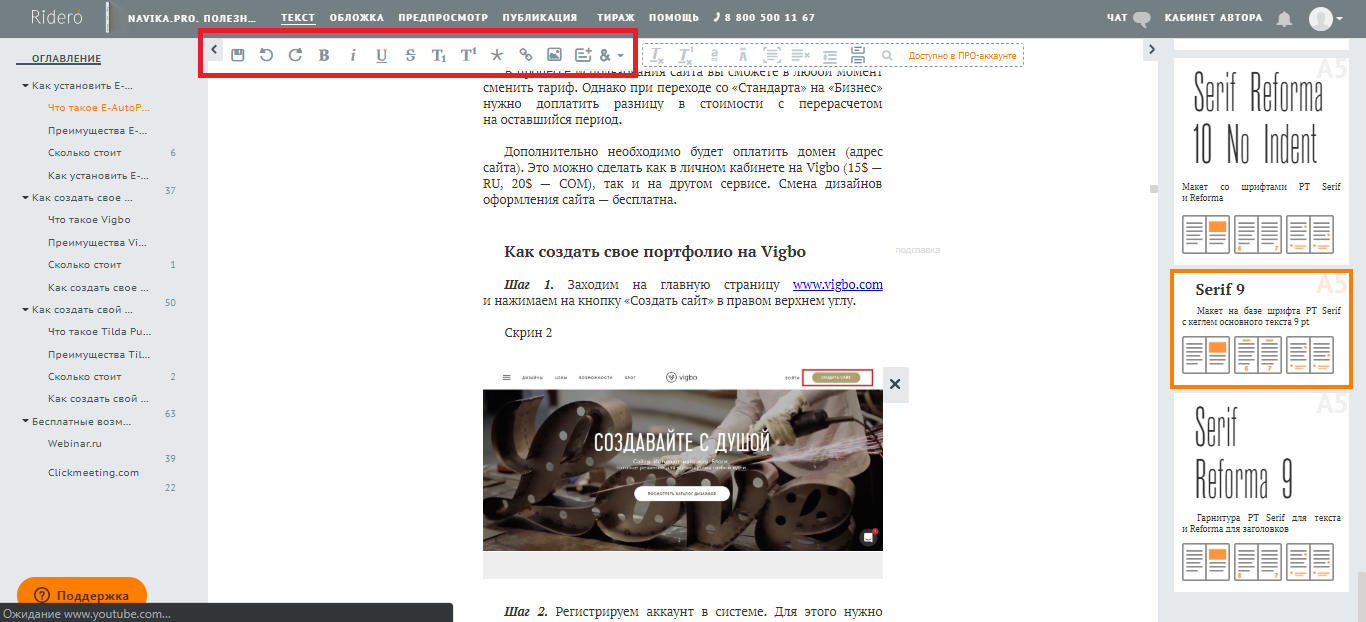
Task: Go to Webinar.ru in the contents
Action: 75,443
